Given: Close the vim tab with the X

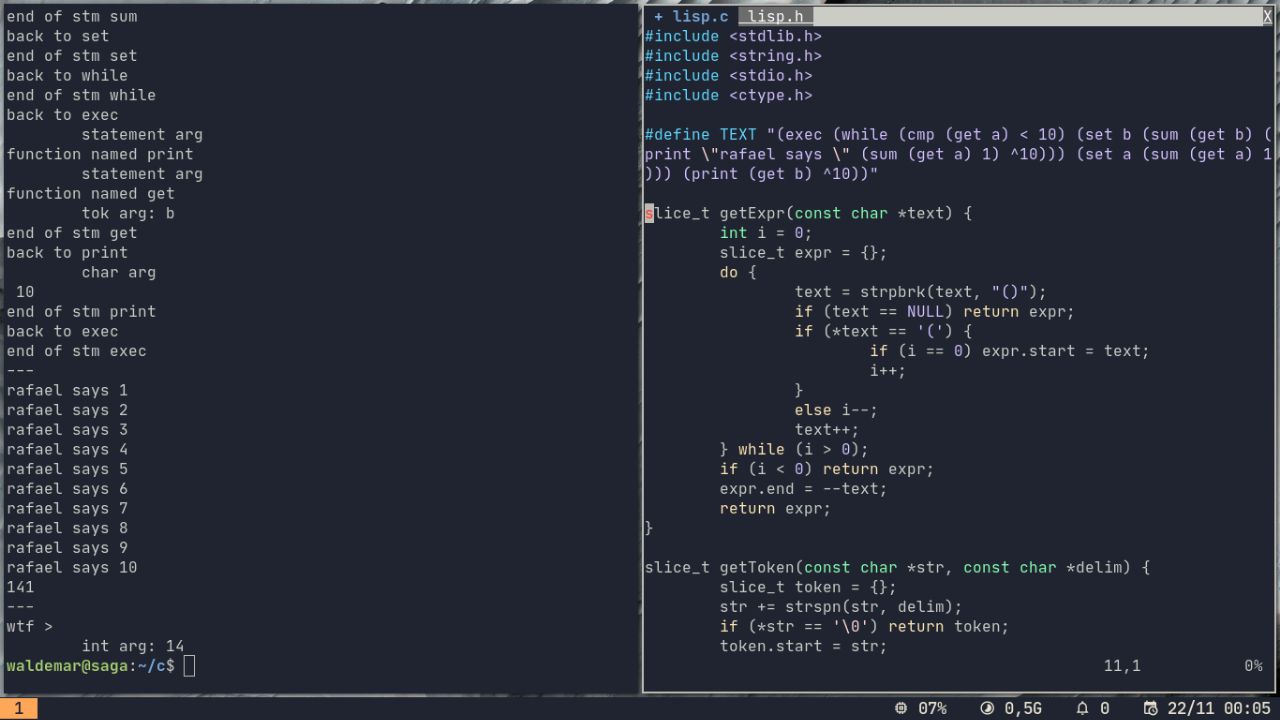Looking at the screenshot, I should point(1268,16).
